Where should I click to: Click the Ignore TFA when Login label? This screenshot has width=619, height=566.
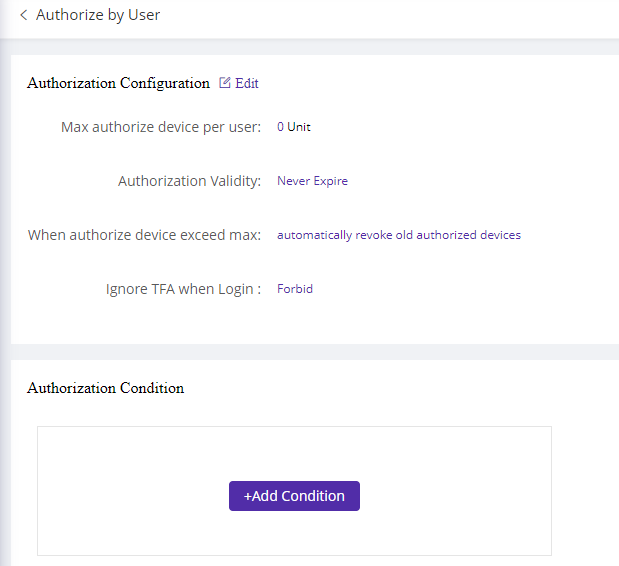[184, 289]
